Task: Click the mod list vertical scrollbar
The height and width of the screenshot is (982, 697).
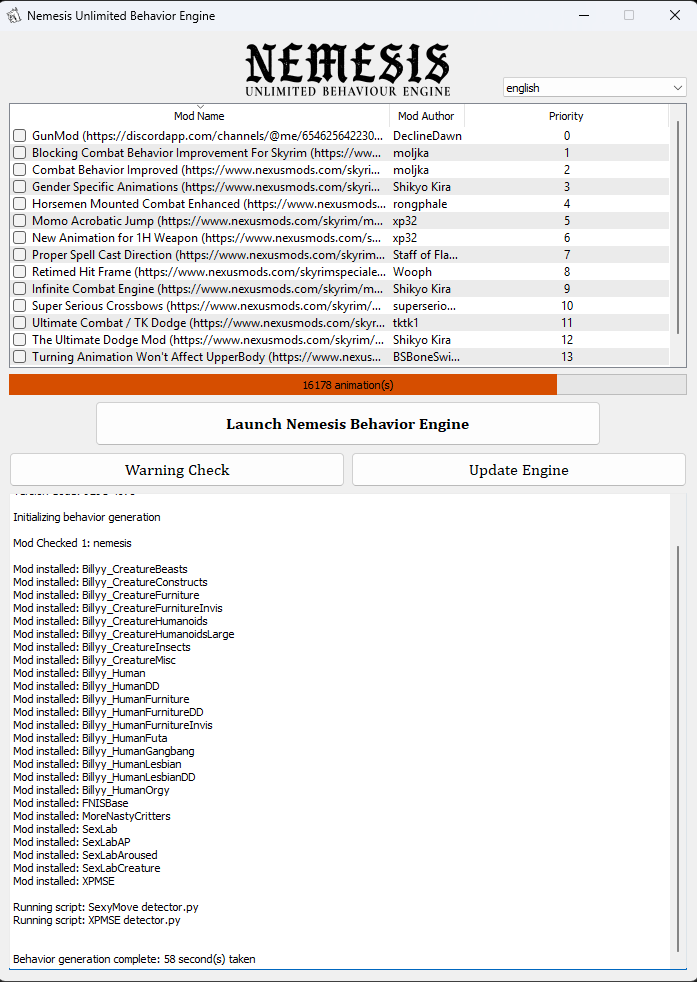Action: pos(678,227)
